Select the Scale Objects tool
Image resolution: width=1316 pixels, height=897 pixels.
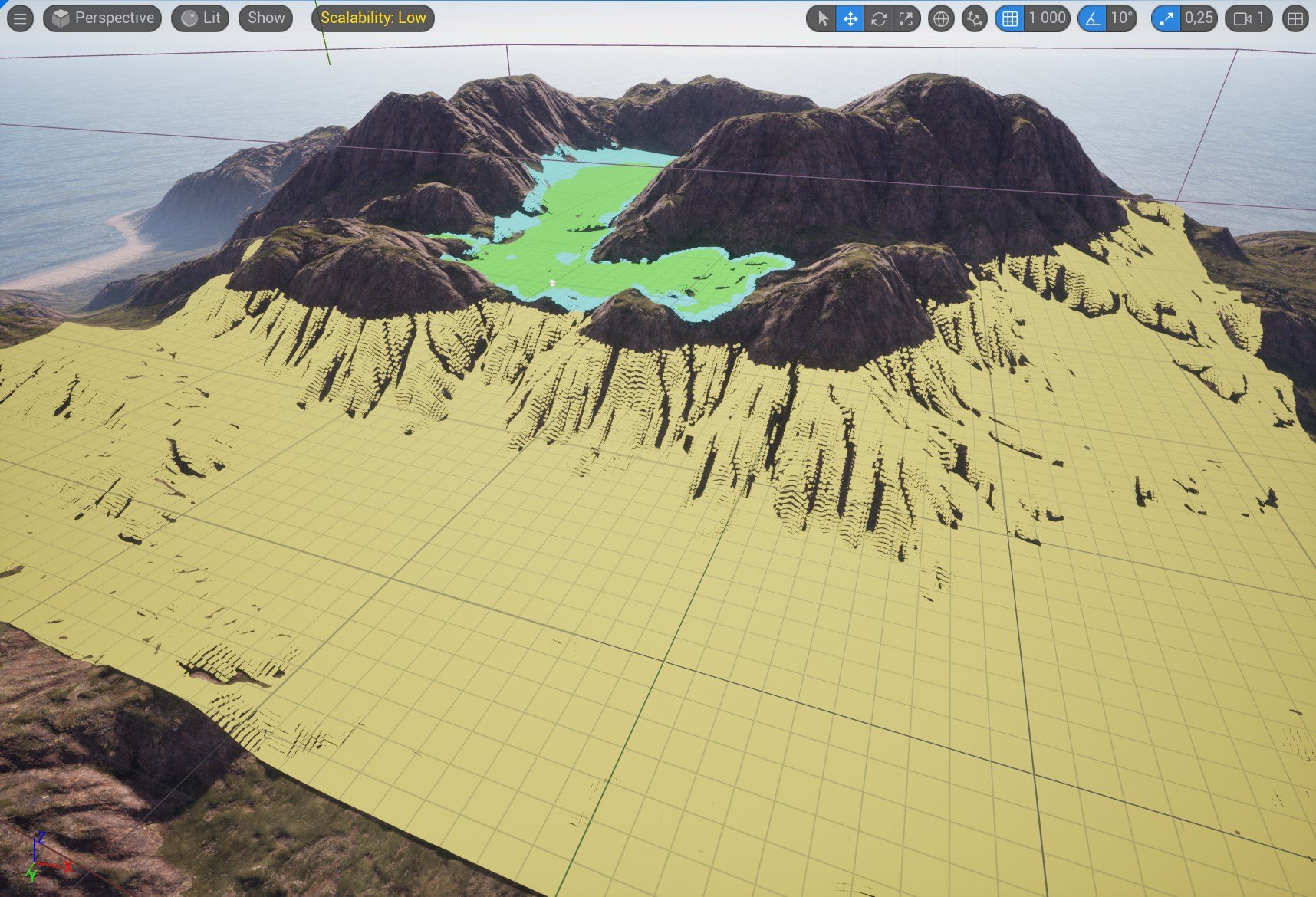(906, 18)
